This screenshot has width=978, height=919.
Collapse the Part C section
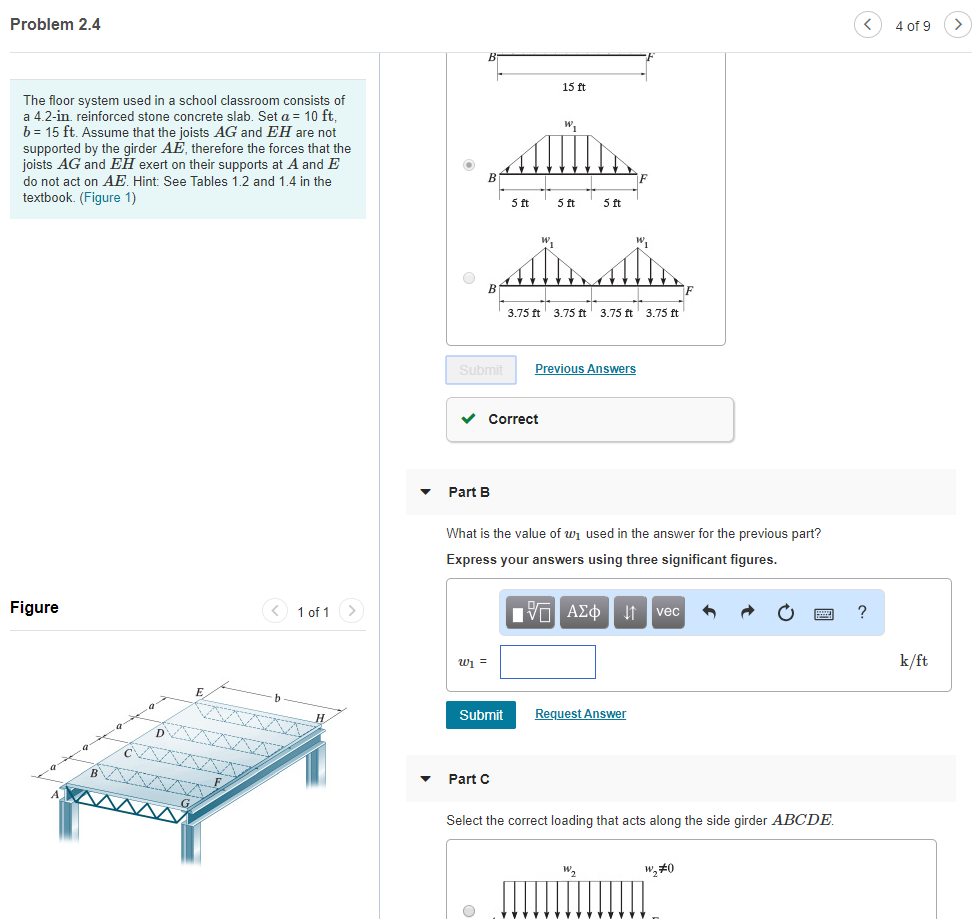(425, 779)
